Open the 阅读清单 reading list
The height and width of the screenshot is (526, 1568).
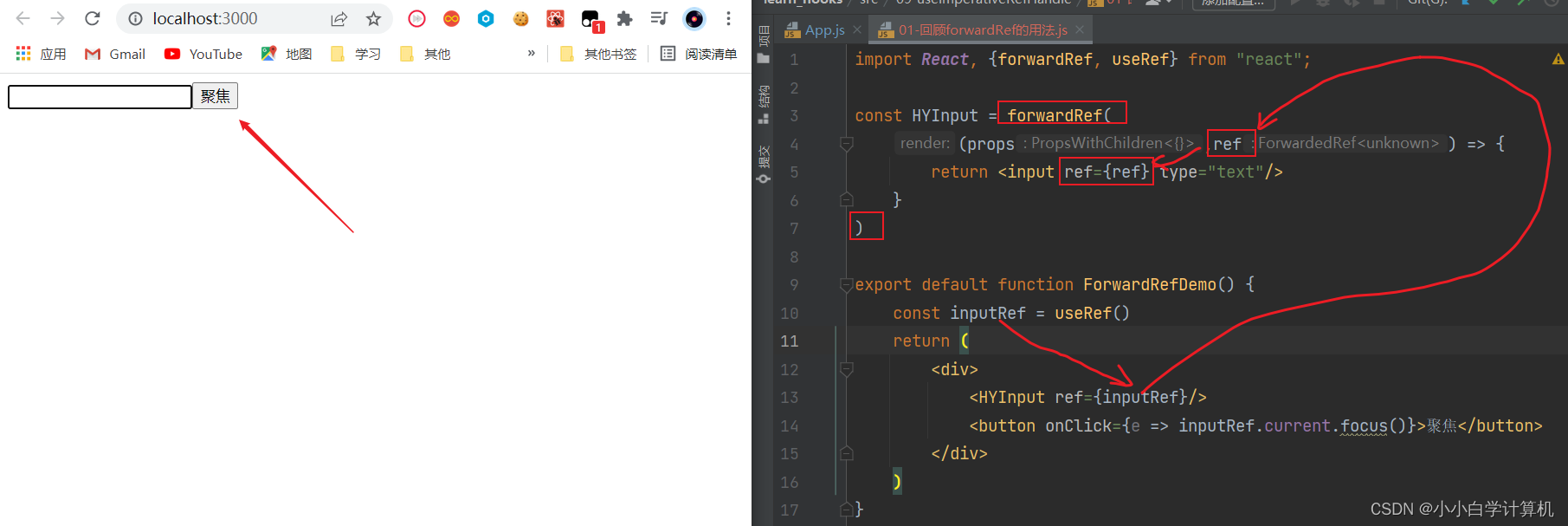pyautogui.click(x=698, y=54)
